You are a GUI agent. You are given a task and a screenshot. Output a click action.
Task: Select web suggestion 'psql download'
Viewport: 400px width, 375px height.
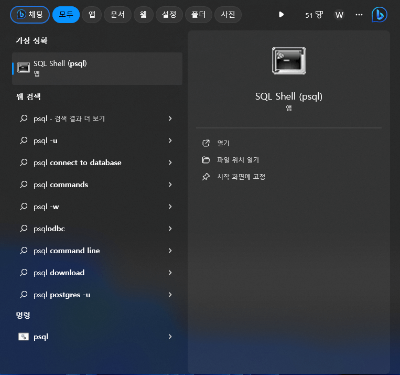(x=97, y=273)
